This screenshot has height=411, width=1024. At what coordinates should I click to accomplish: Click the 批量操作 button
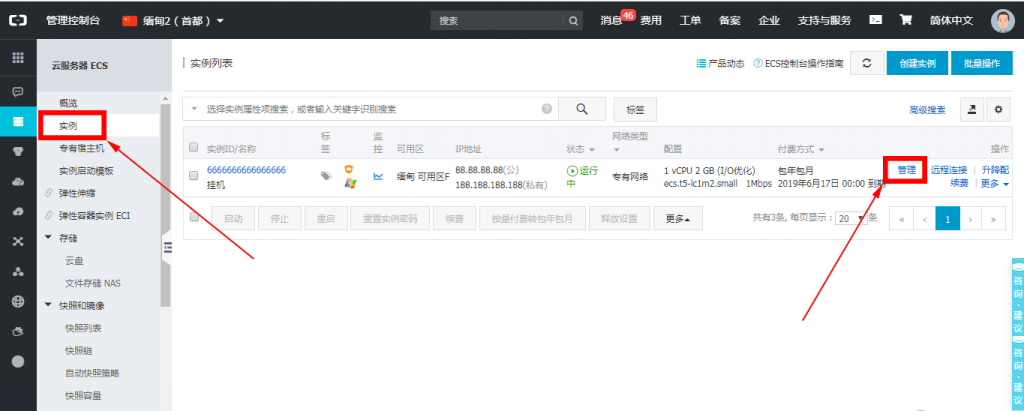click(982, 63)
